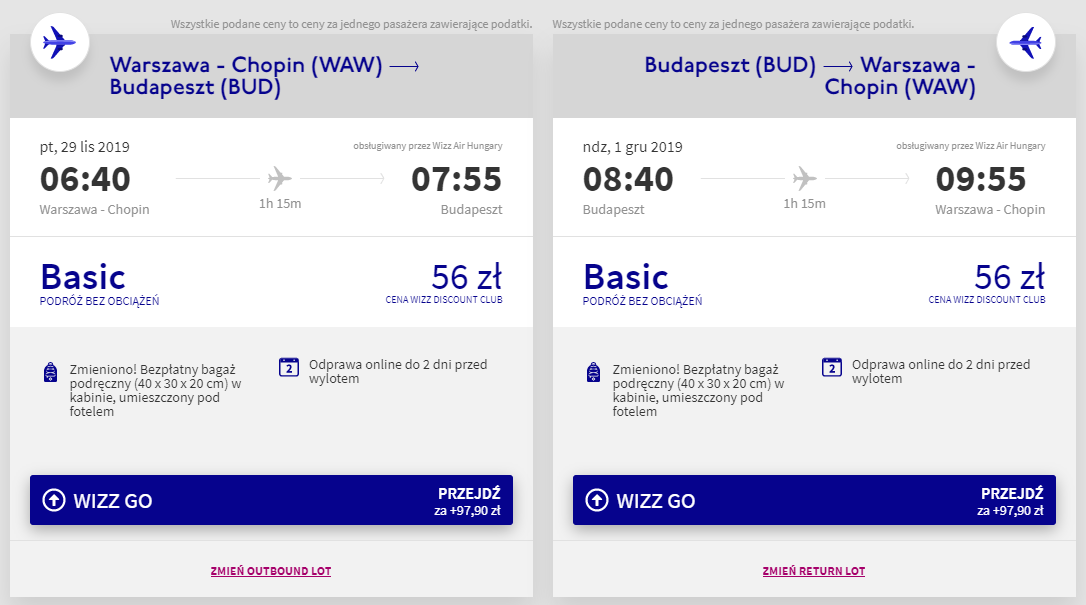
Task: Click the upgrade arrow icon beside WIZZ GO outbound
Action: tap(56, 499)
